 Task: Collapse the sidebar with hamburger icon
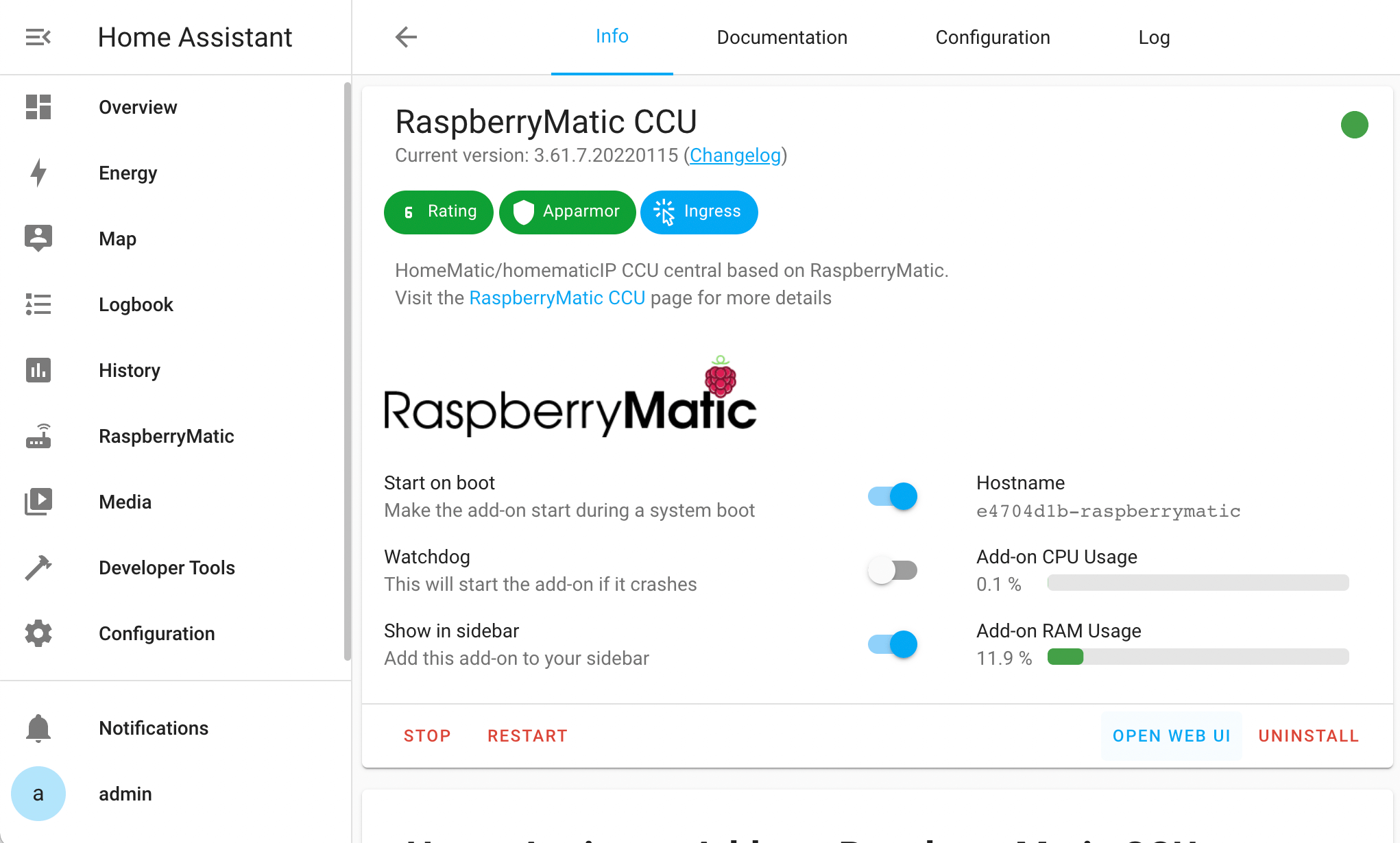pyautogui.click(x=38, y=37)
